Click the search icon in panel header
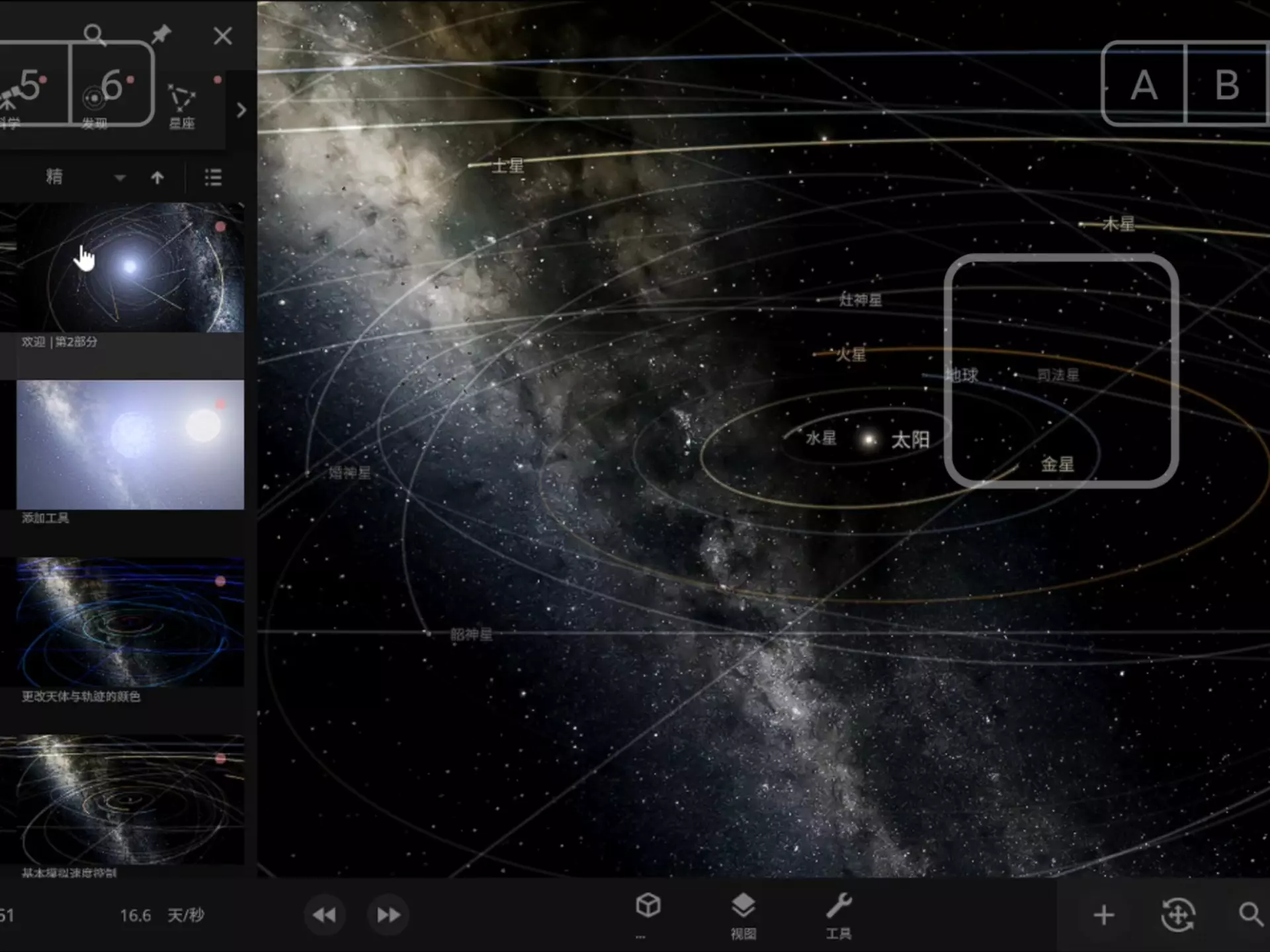Image resolution: width=1270 pixels, height=952 pixels. (x=95, y=34)
